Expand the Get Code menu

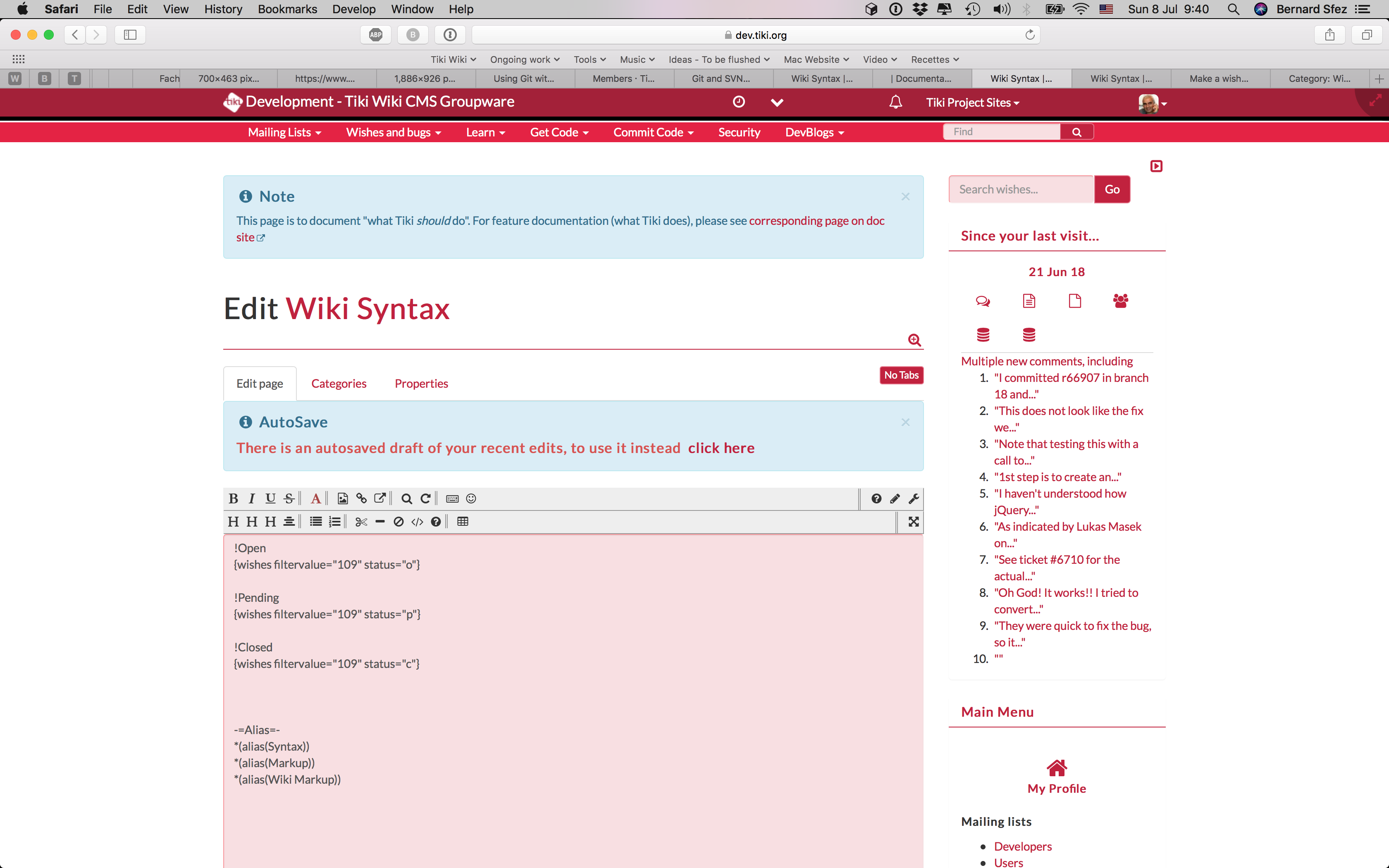[x=560, y=132]
